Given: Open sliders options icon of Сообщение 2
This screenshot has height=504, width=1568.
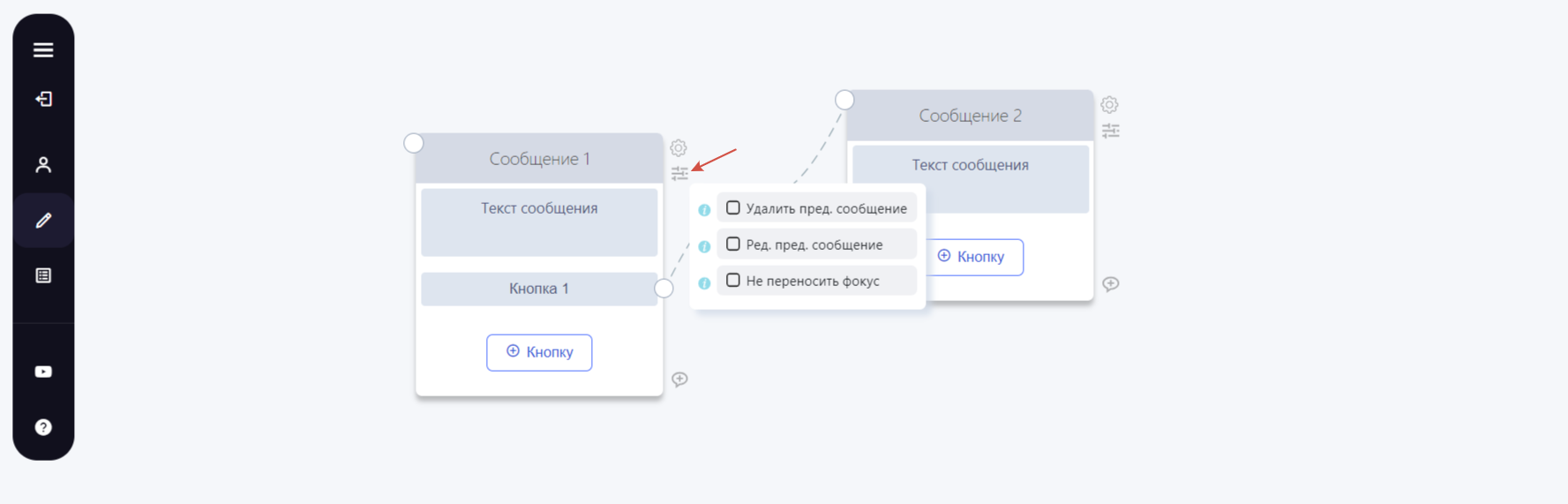Looking at the screenshot, I should (1111, 131).
